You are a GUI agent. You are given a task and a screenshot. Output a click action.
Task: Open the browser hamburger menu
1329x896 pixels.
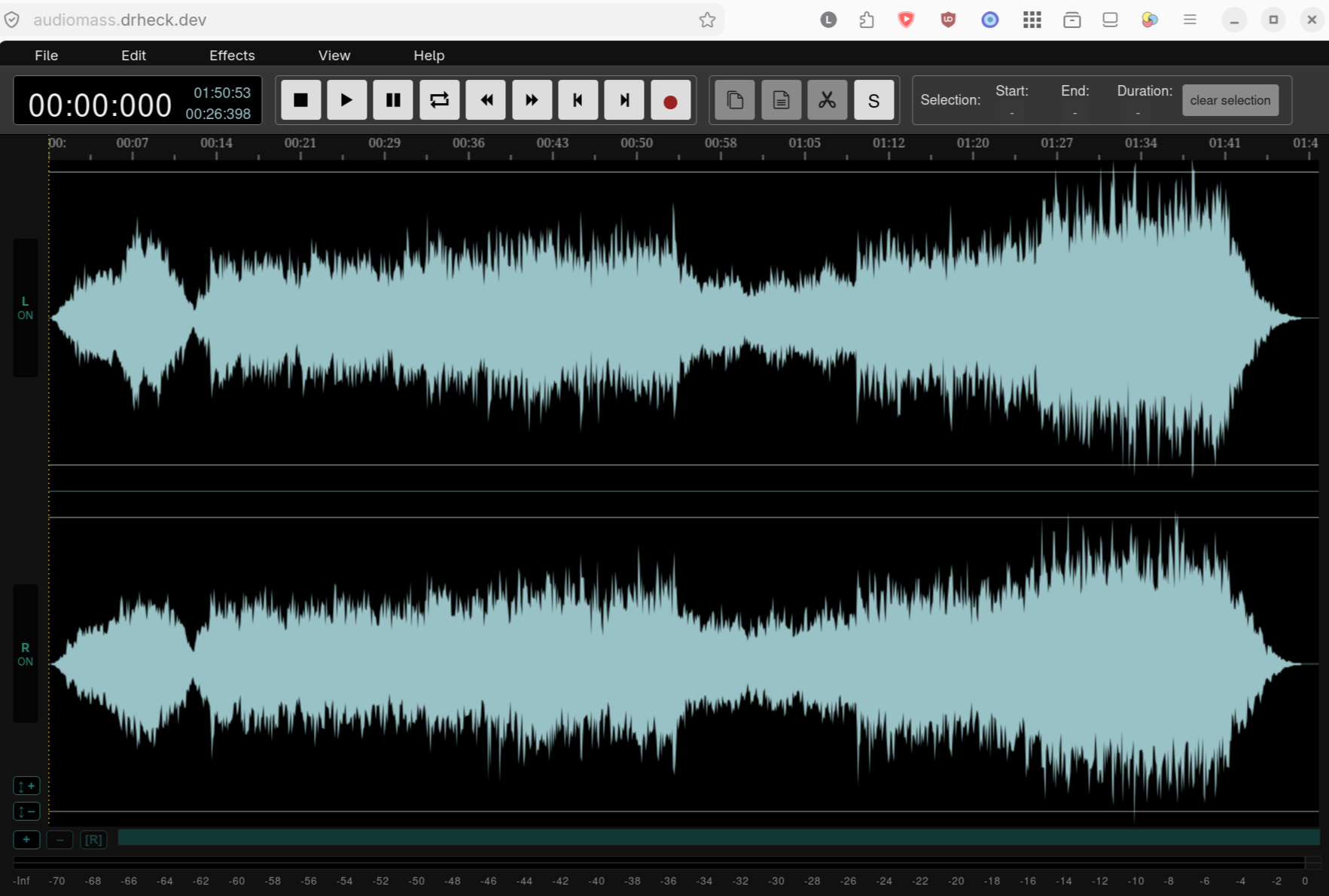pyautogui.click(x=1190, y=20)
